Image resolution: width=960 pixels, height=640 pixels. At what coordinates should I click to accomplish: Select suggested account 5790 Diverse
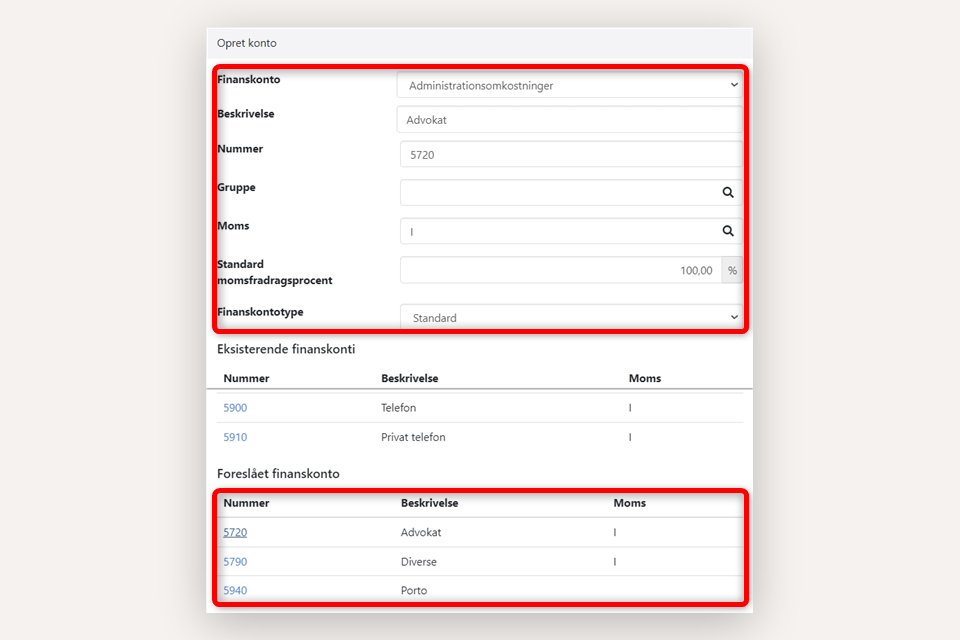pyautogui.click(x=235, y=562)
